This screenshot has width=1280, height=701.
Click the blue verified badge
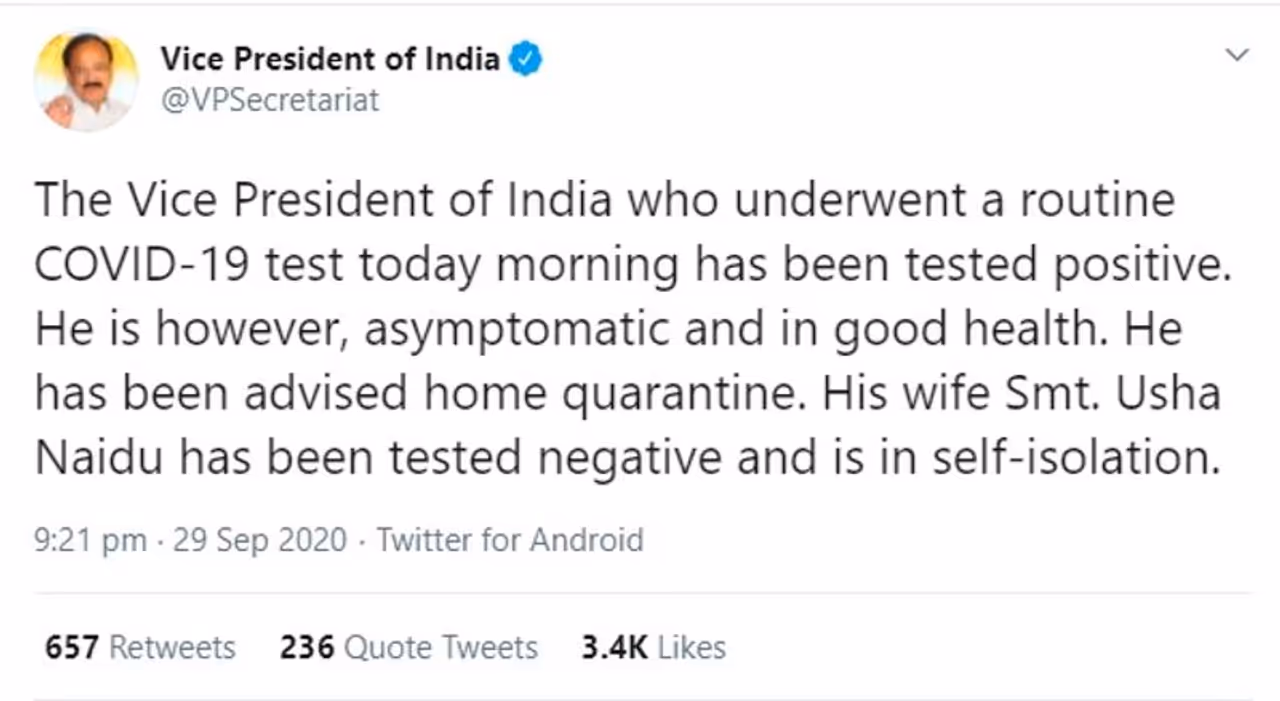tap(526, 59)
